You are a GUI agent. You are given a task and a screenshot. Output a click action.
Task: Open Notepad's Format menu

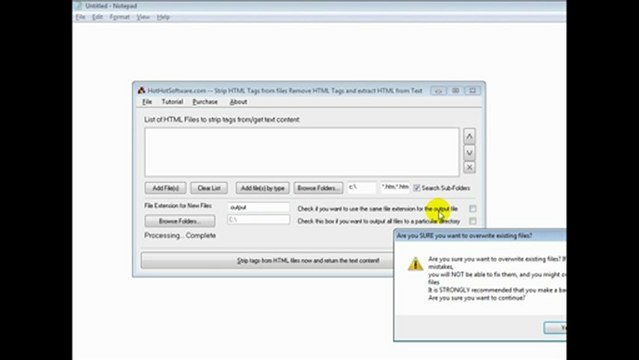(x=119, y=17)
